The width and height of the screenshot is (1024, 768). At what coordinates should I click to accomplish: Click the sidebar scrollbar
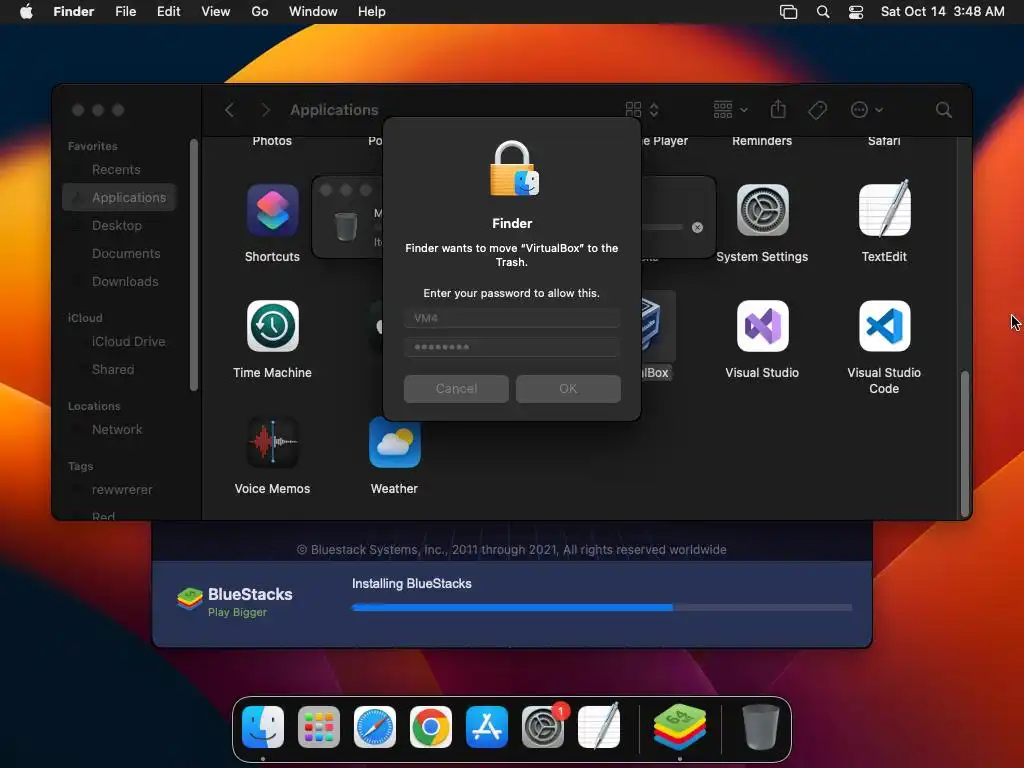point(193,264)
